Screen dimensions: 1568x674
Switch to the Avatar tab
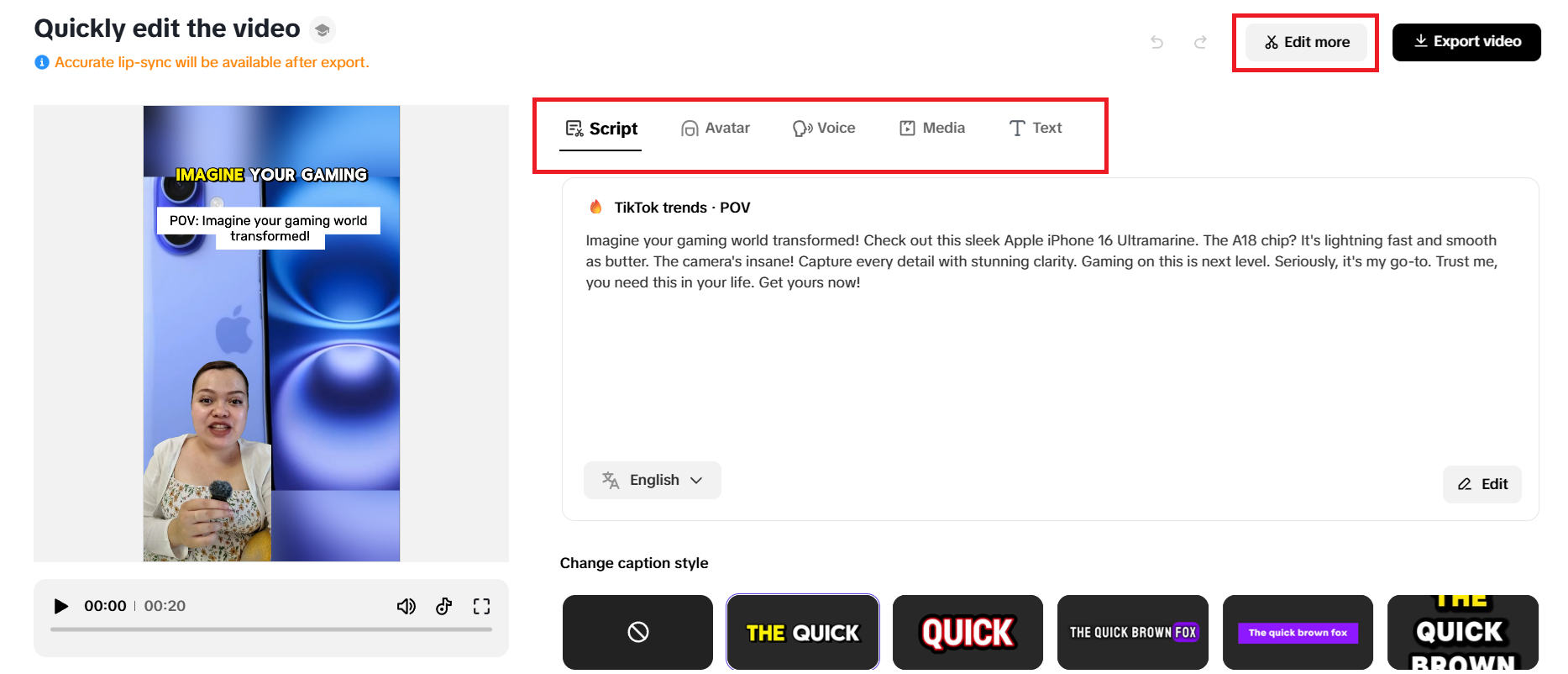716,128
